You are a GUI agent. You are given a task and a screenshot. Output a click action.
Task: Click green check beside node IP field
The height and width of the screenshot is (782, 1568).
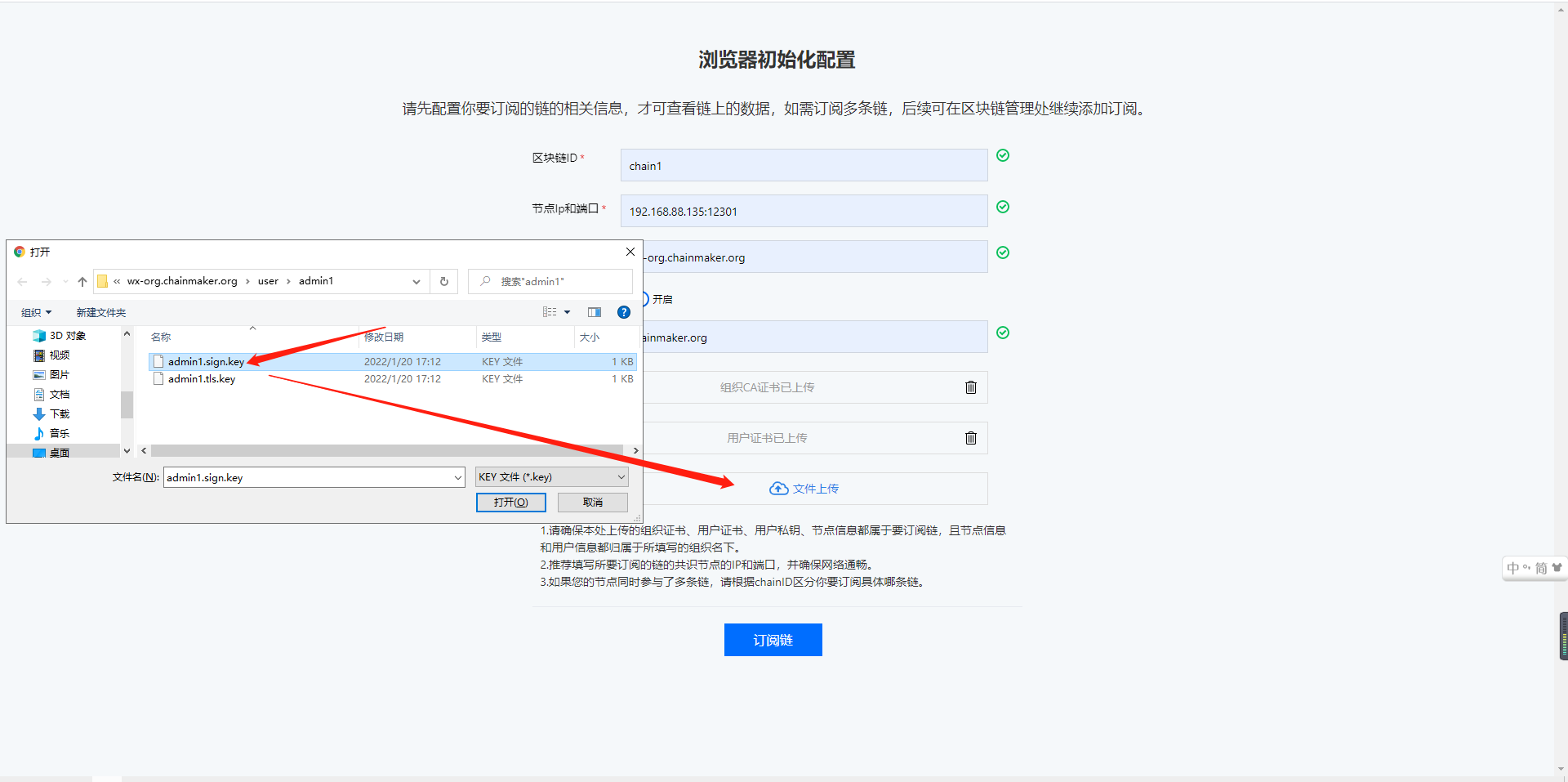coord(1003,207)
